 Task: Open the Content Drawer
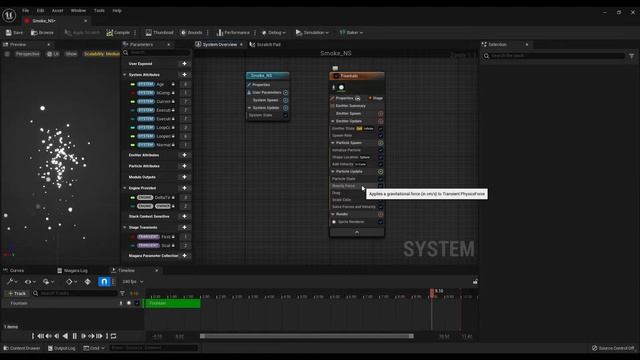(22, 348)
